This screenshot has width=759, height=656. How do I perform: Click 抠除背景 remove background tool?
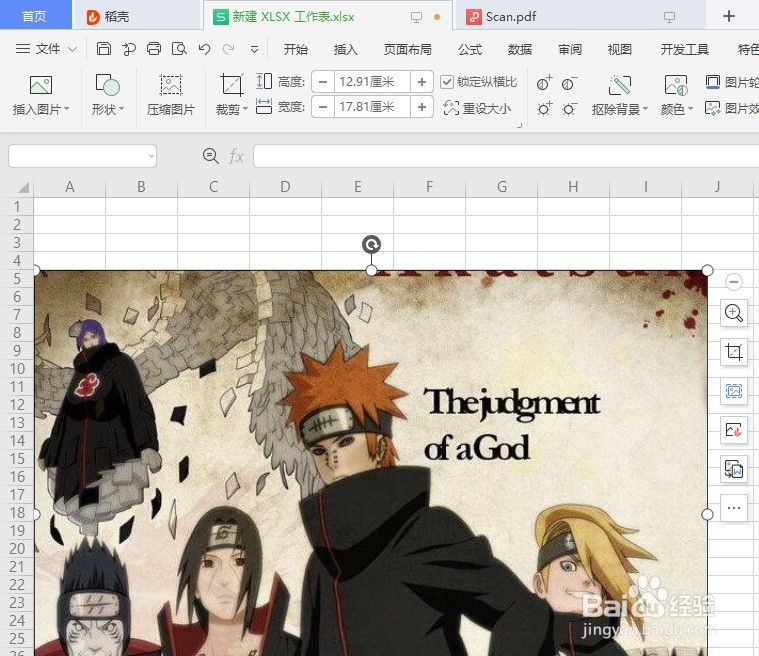point(620,86)
